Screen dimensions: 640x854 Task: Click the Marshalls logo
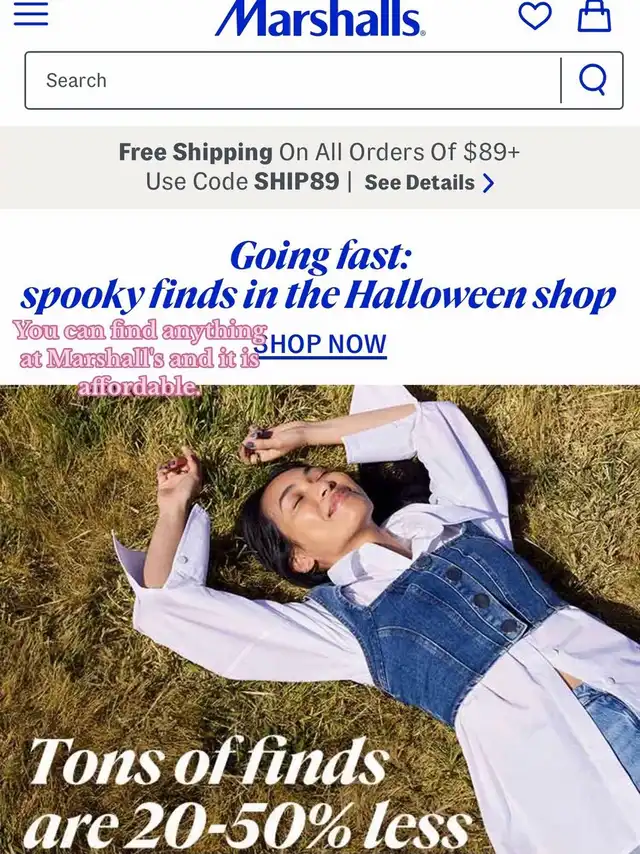320,18
